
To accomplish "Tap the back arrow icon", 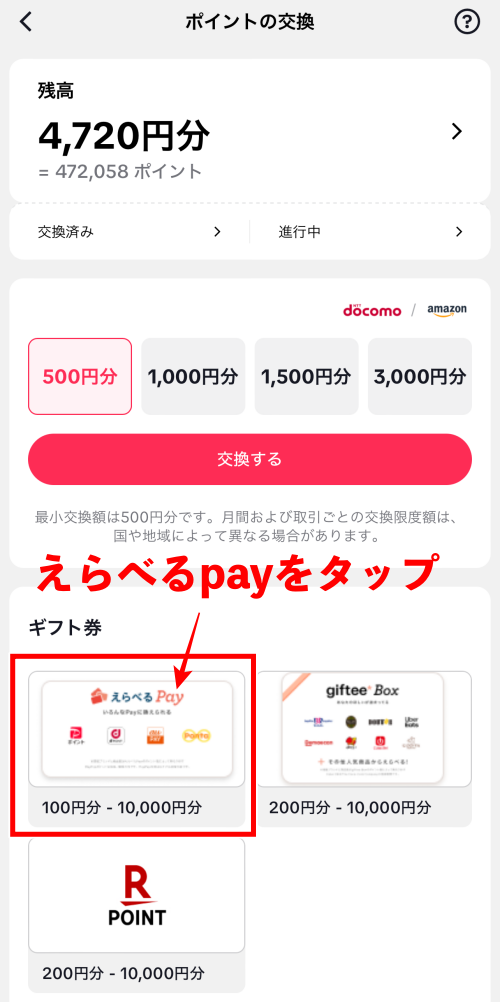I will [26, 22].
